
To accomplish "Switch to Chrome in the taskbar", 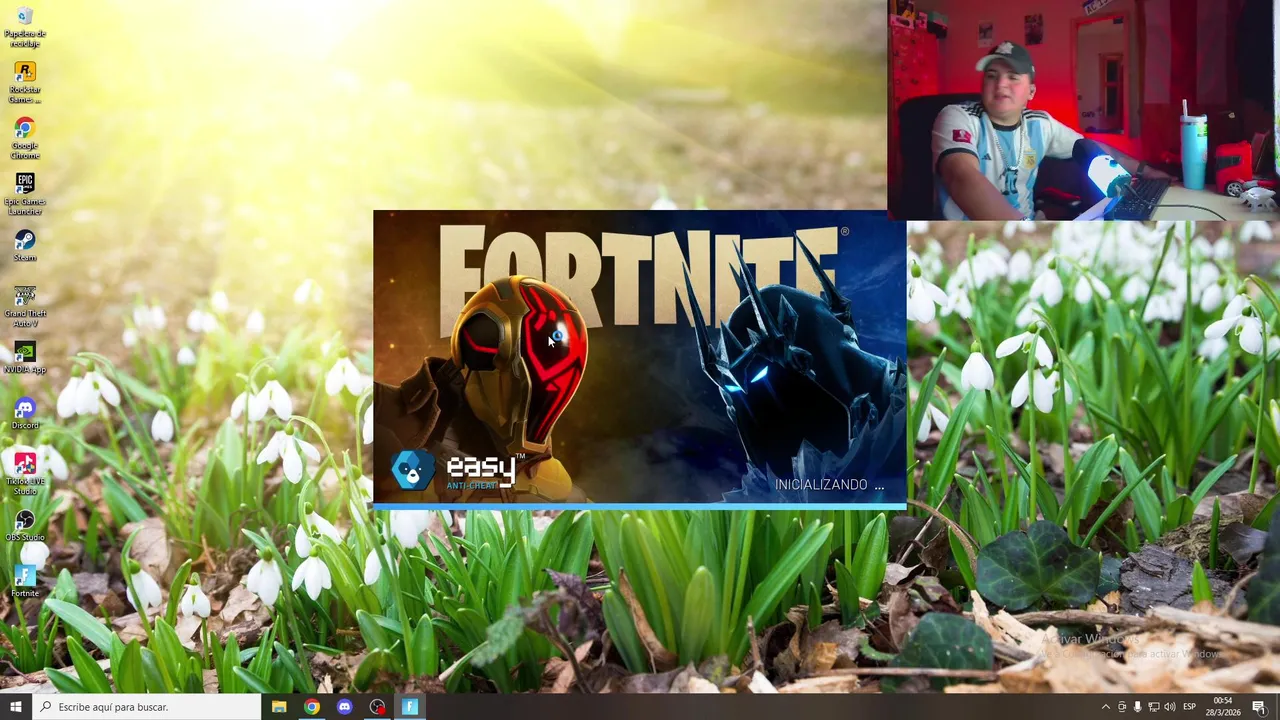I will pos(312,707).
